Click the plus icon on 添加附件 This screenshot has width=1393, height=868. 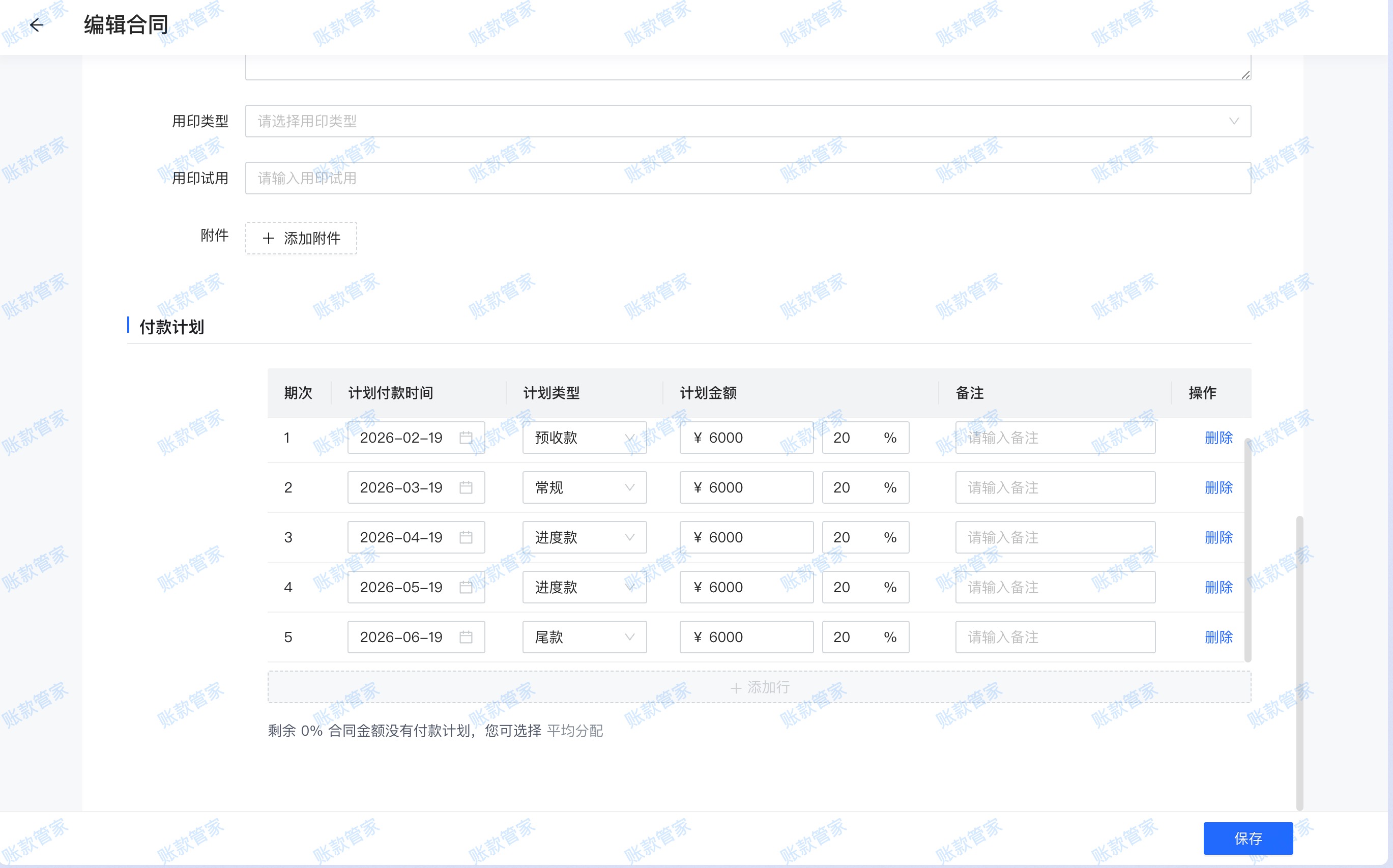[268, 238]
